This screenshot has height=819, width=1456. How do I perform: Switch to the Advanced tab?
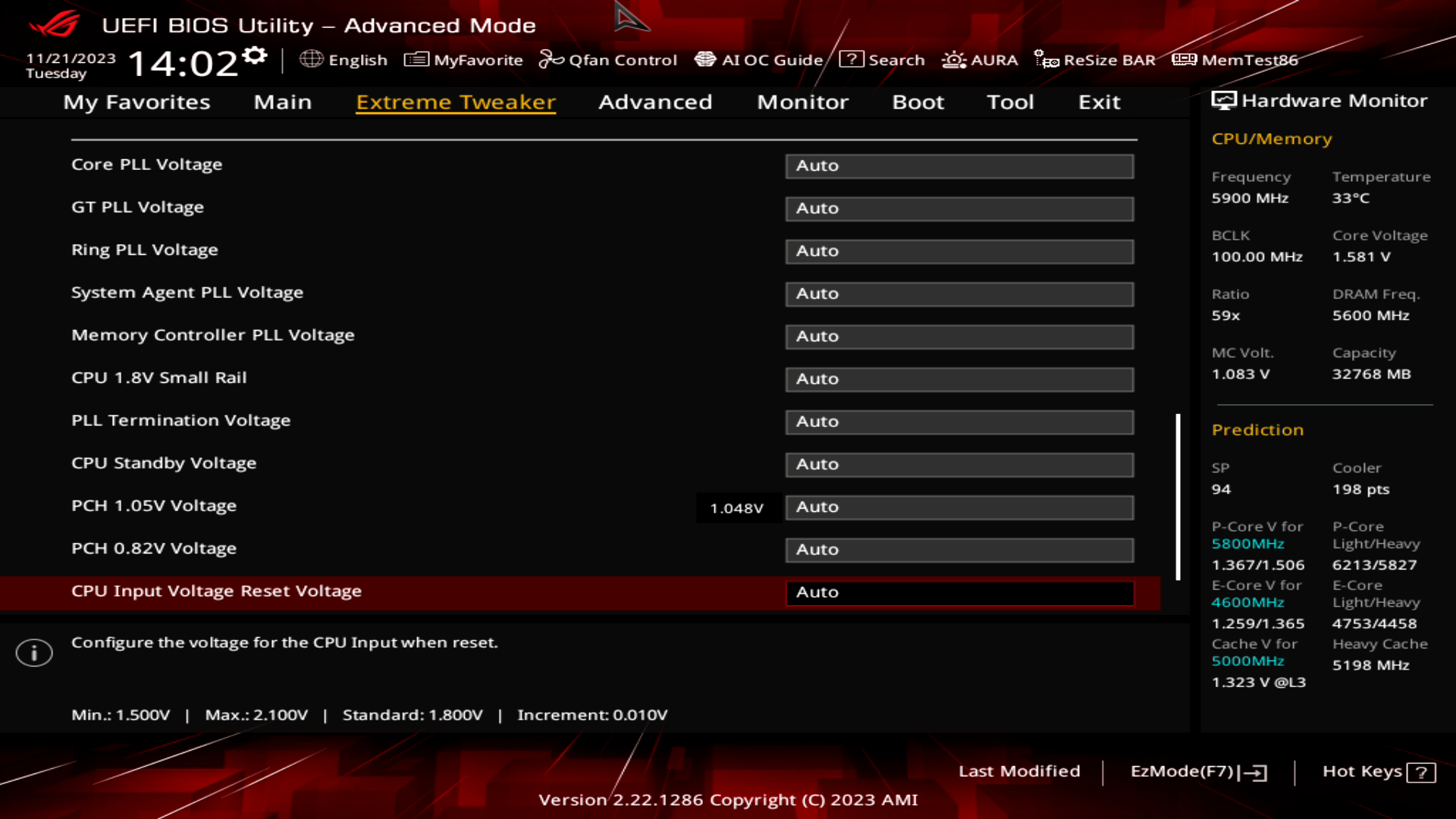pos(655,102)
